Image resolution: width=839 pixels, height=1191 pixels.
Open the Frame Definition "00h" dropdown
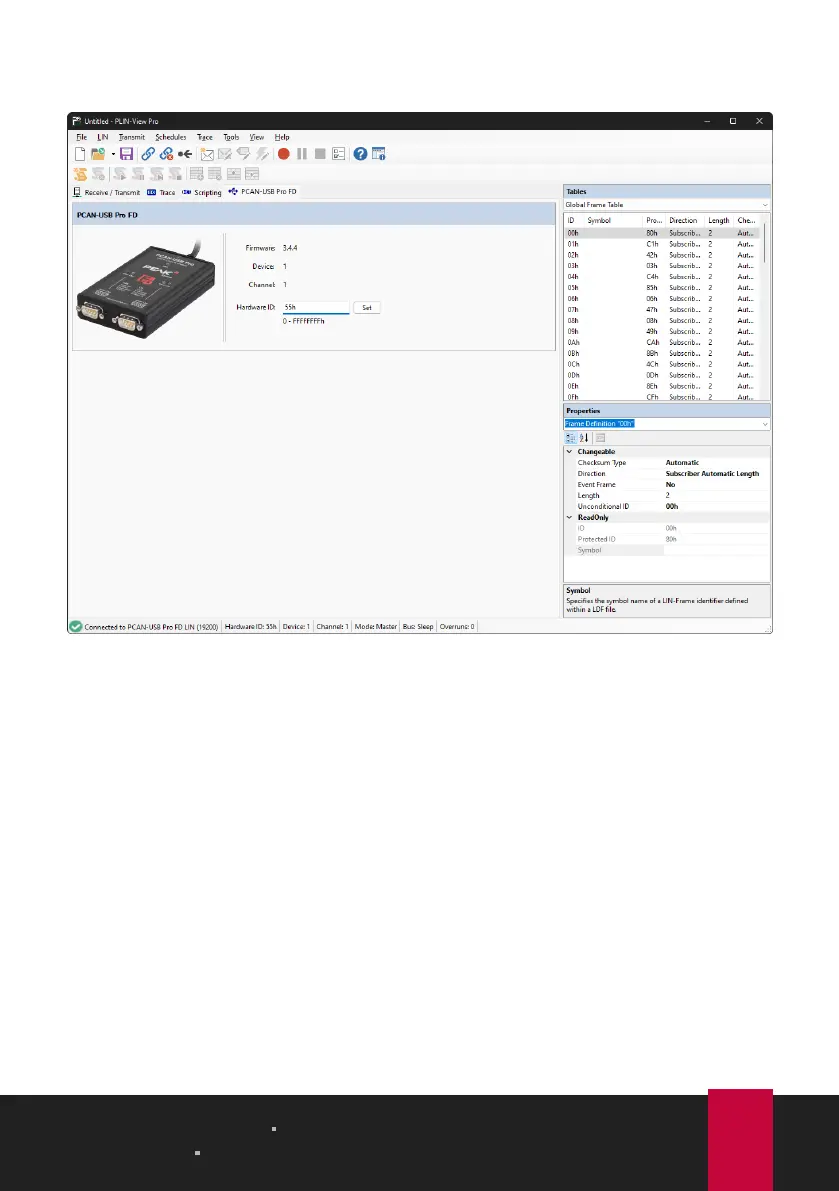[667, 424]
